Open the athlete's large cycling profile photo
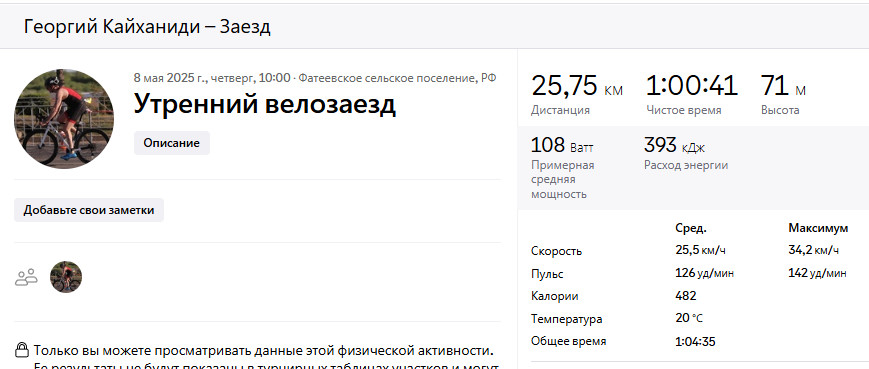This screenshot has width=869, height=369. tap(64, 119)
